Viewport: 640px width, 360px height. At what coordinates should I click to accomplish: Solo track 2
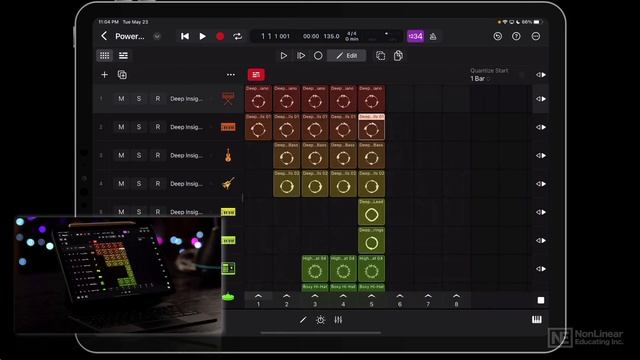(x=139, y=127)
